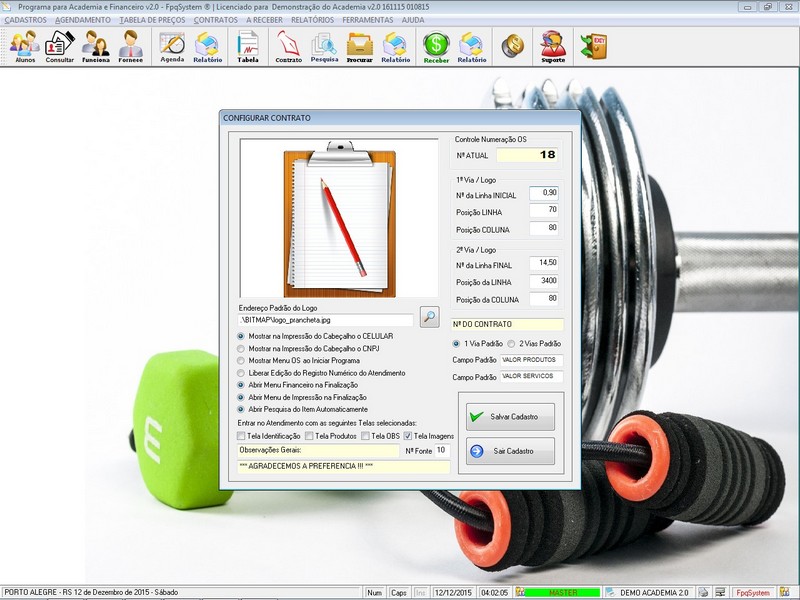Click the Procurar file box icon
Image resolution: width=800 pixels, height=600 pixels.
(360, 46)
